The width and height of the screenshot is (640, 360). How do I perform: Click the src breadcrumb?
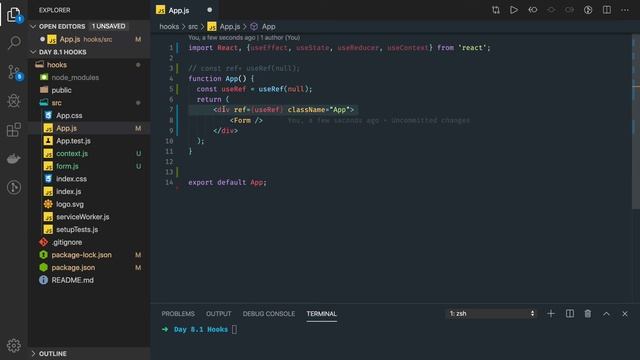[193, 27]
